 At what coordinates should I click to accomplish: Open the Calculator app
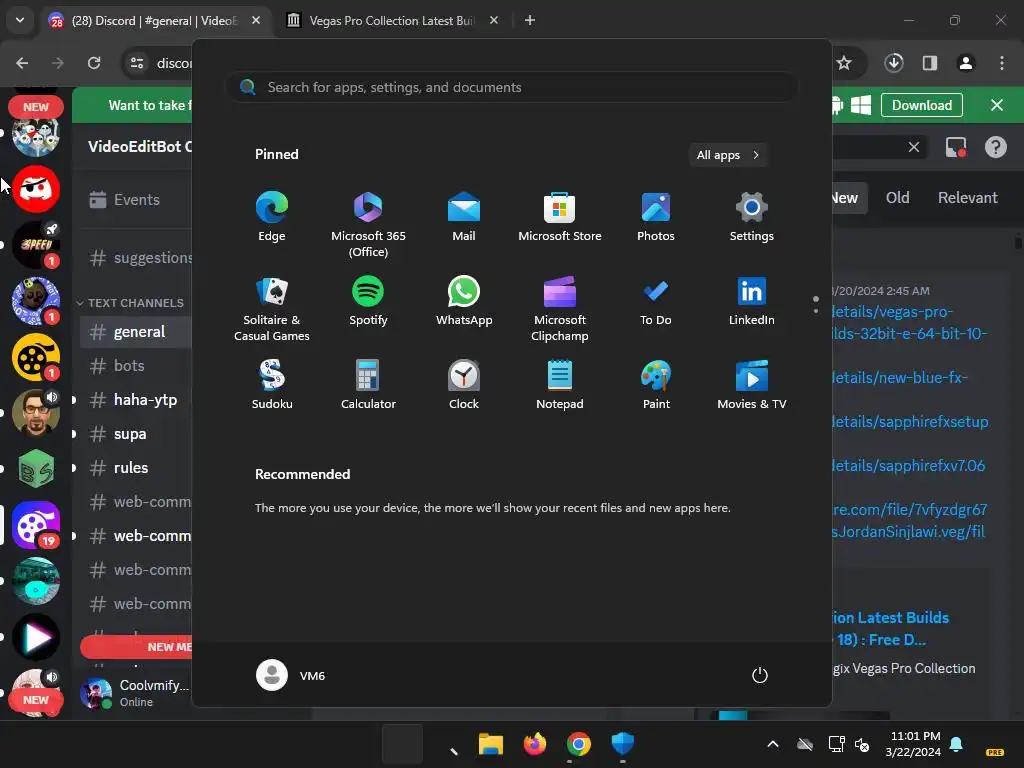tap(368, 385)
